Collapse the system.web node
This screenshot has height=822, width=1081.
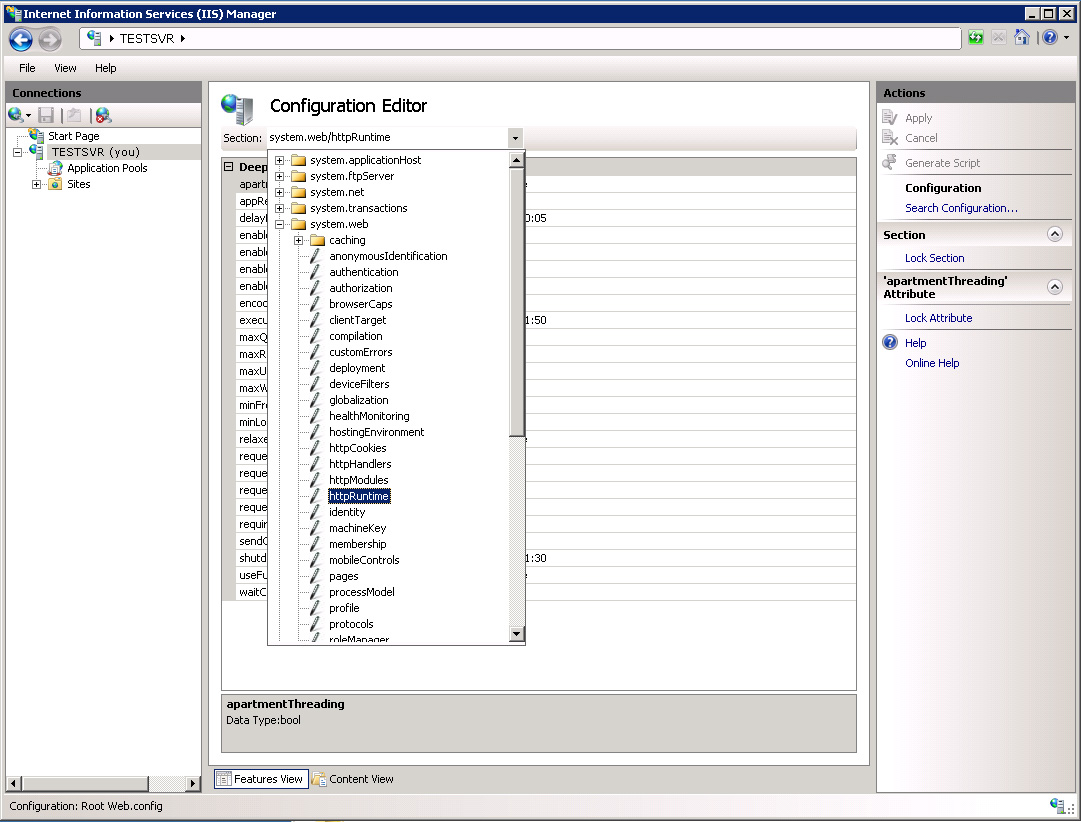(279, 224)
